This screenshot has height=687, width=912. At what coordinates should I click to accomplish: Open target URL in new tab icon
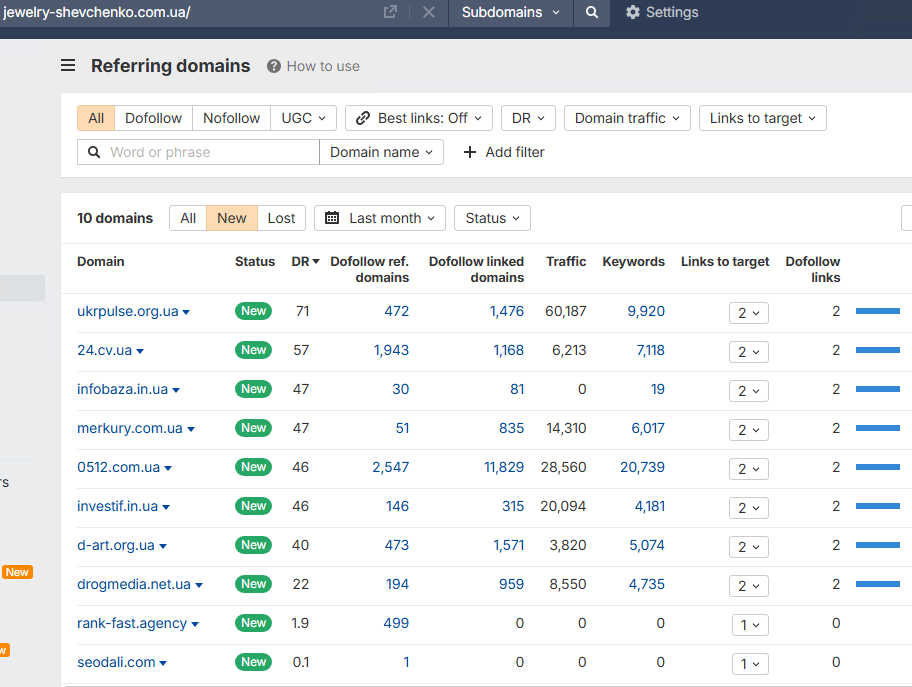[x=390, y=12]
